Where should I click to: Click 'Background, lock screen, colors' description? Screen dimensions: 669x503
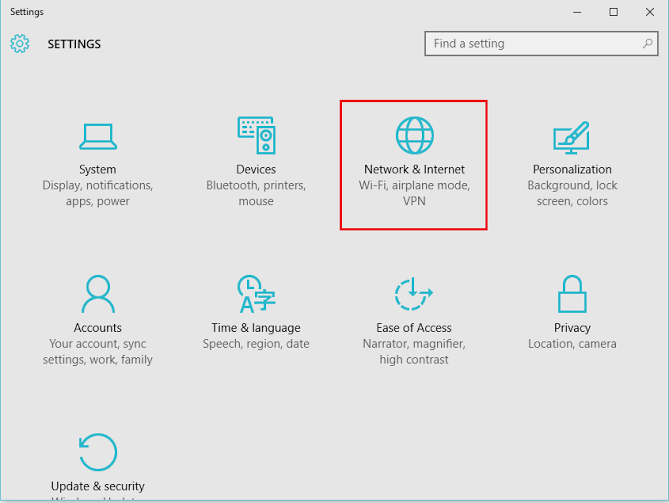coord(572,193)
